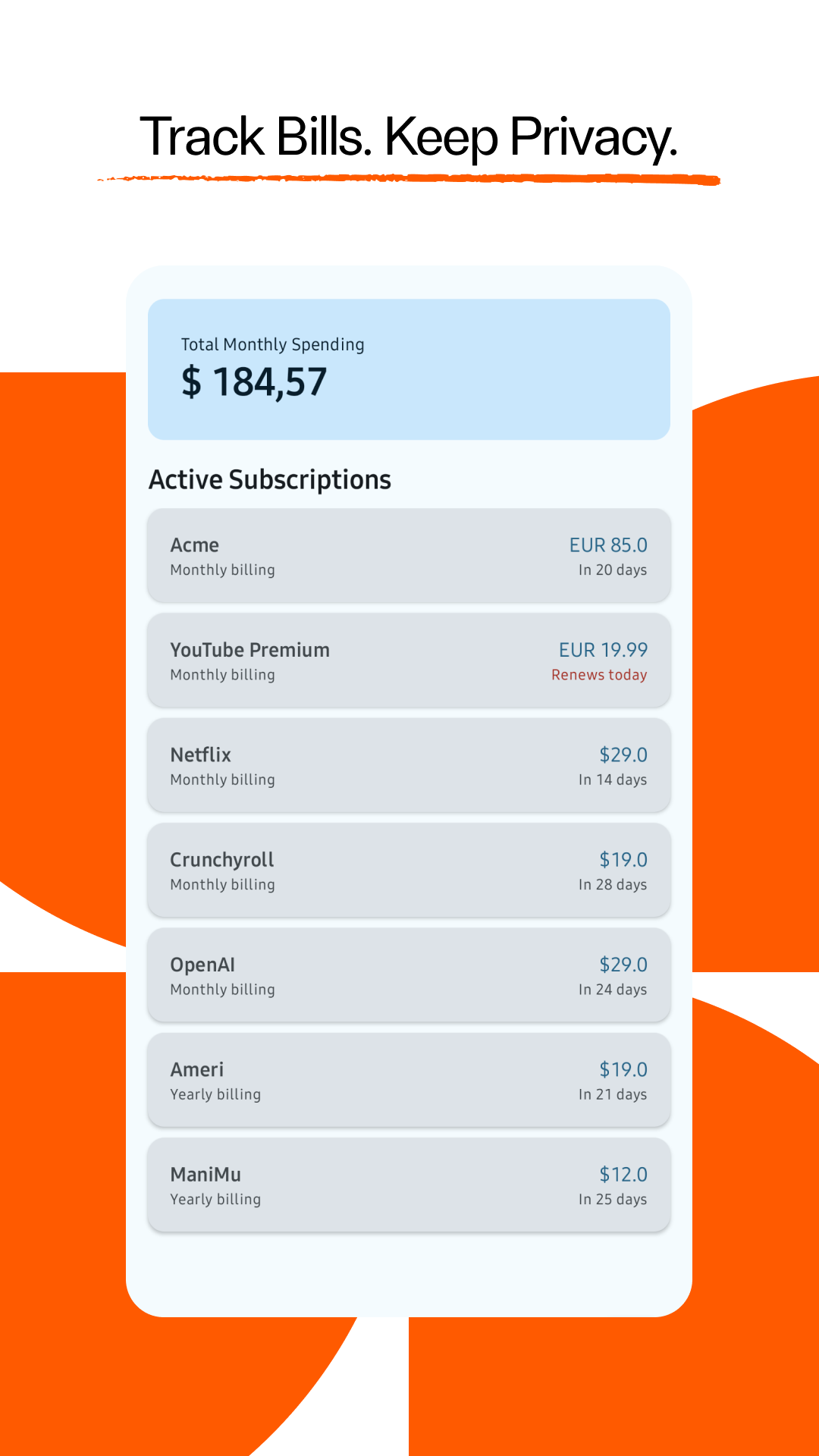The image size is (819, 1456).
Task: Click the Active Subscriptions heading
Action: pos(270,480)
